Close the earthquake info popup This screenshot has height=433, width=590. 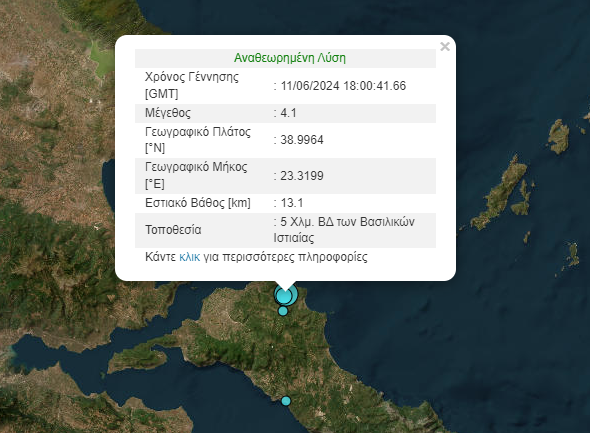(x=445, y=47)
